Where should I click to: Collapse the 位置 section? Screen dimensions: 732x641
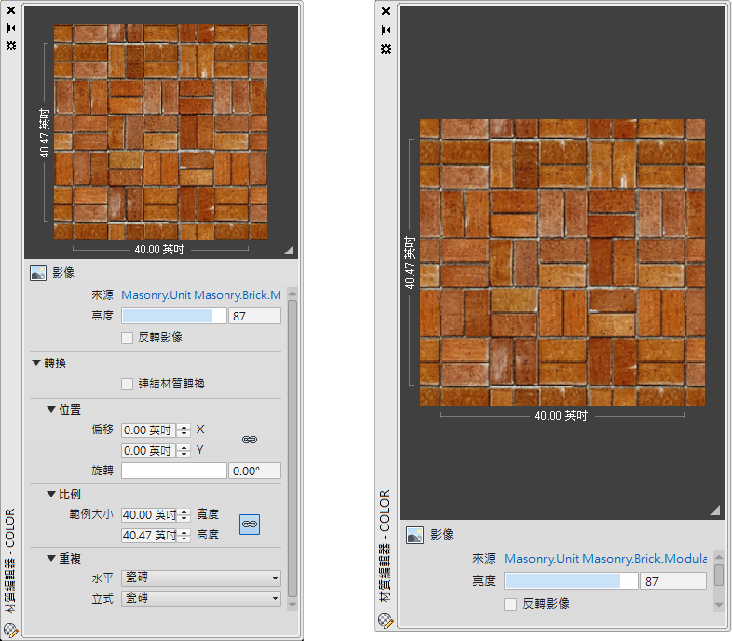point(51,409)
